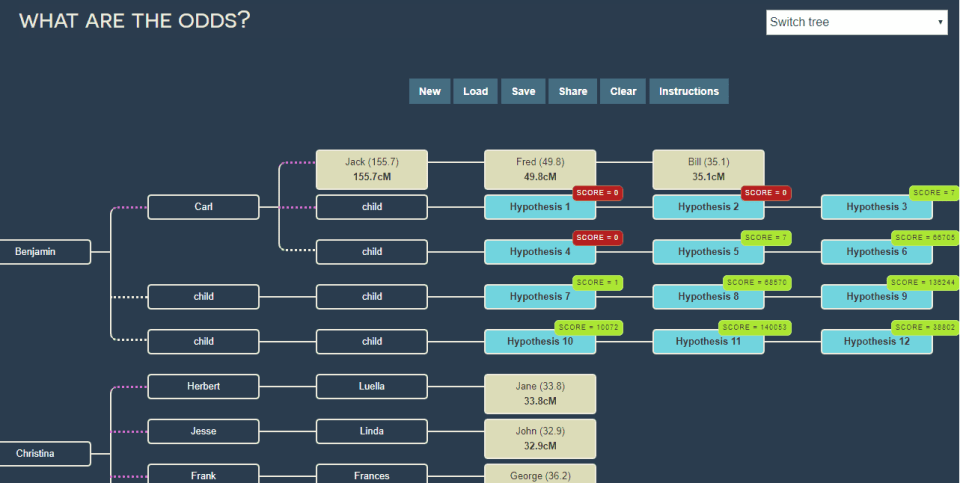Select the Jesse node
Screen dimensions: 960x483
203,431
